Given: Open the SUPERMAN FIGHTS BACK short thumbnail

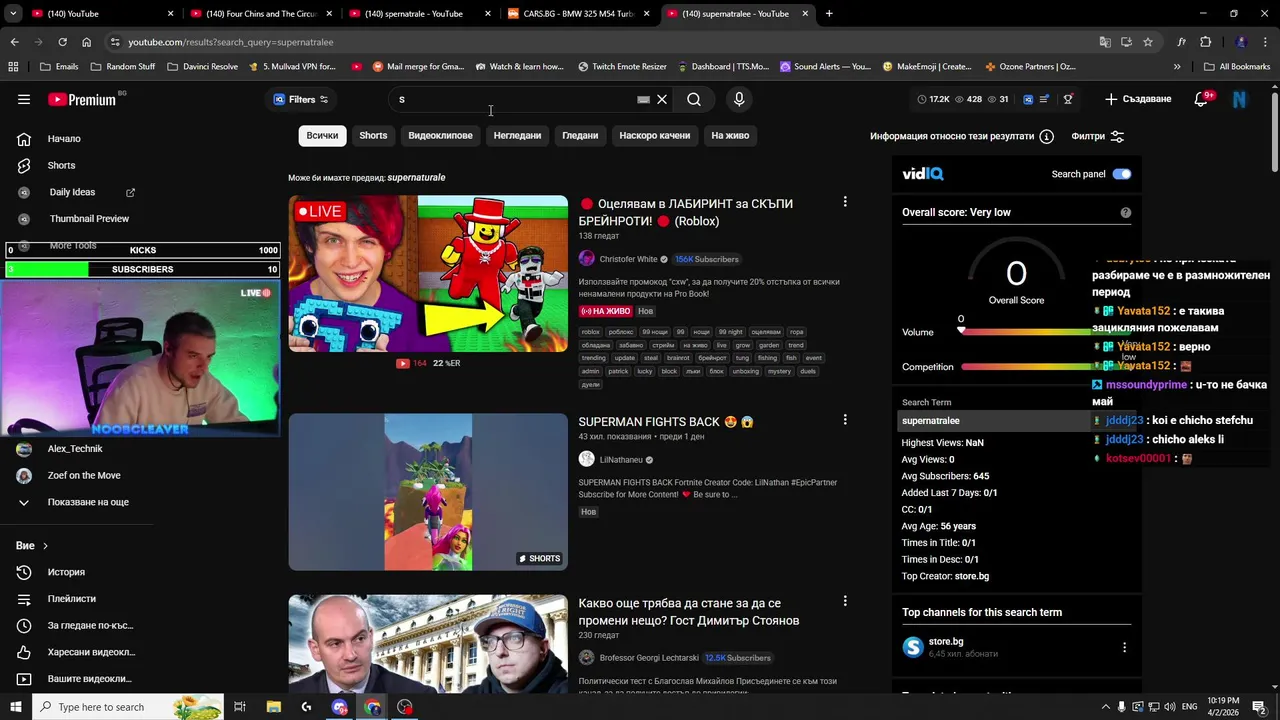Looking at the screenshot, I should [x=428, y=491].
